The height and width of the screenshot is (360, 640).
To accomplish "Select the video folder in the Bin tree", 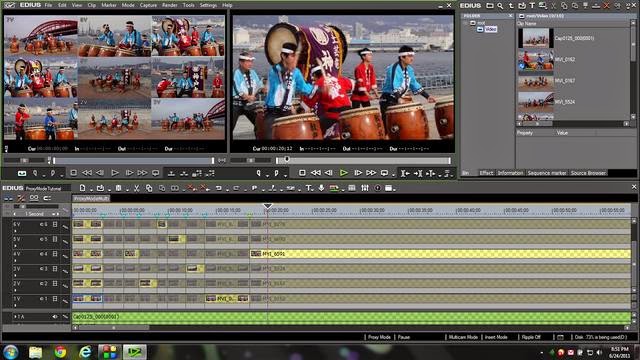I will coord(491,29).
